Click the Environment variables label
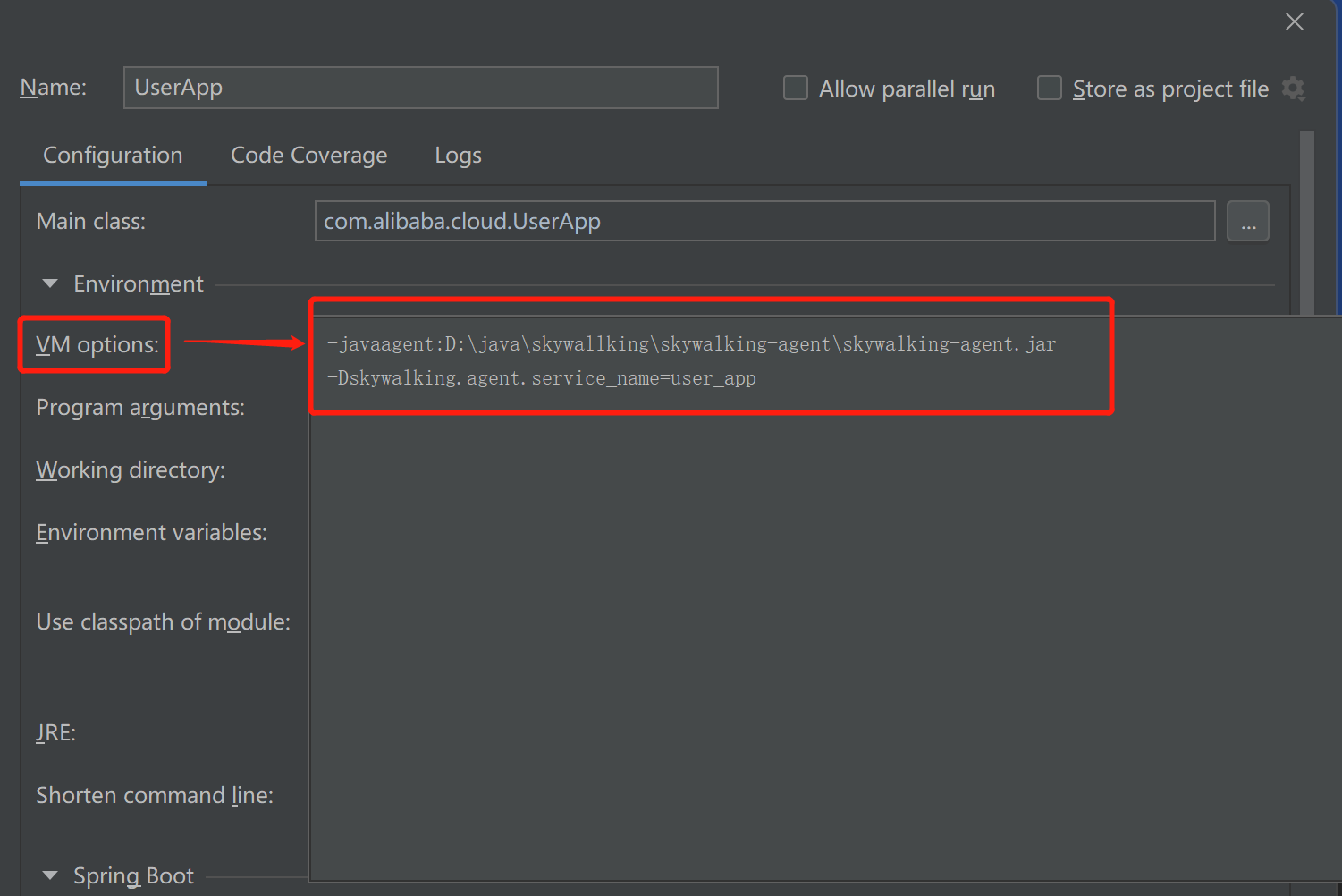The width and height of the screenshot is (1342, 896). point(152,533)
